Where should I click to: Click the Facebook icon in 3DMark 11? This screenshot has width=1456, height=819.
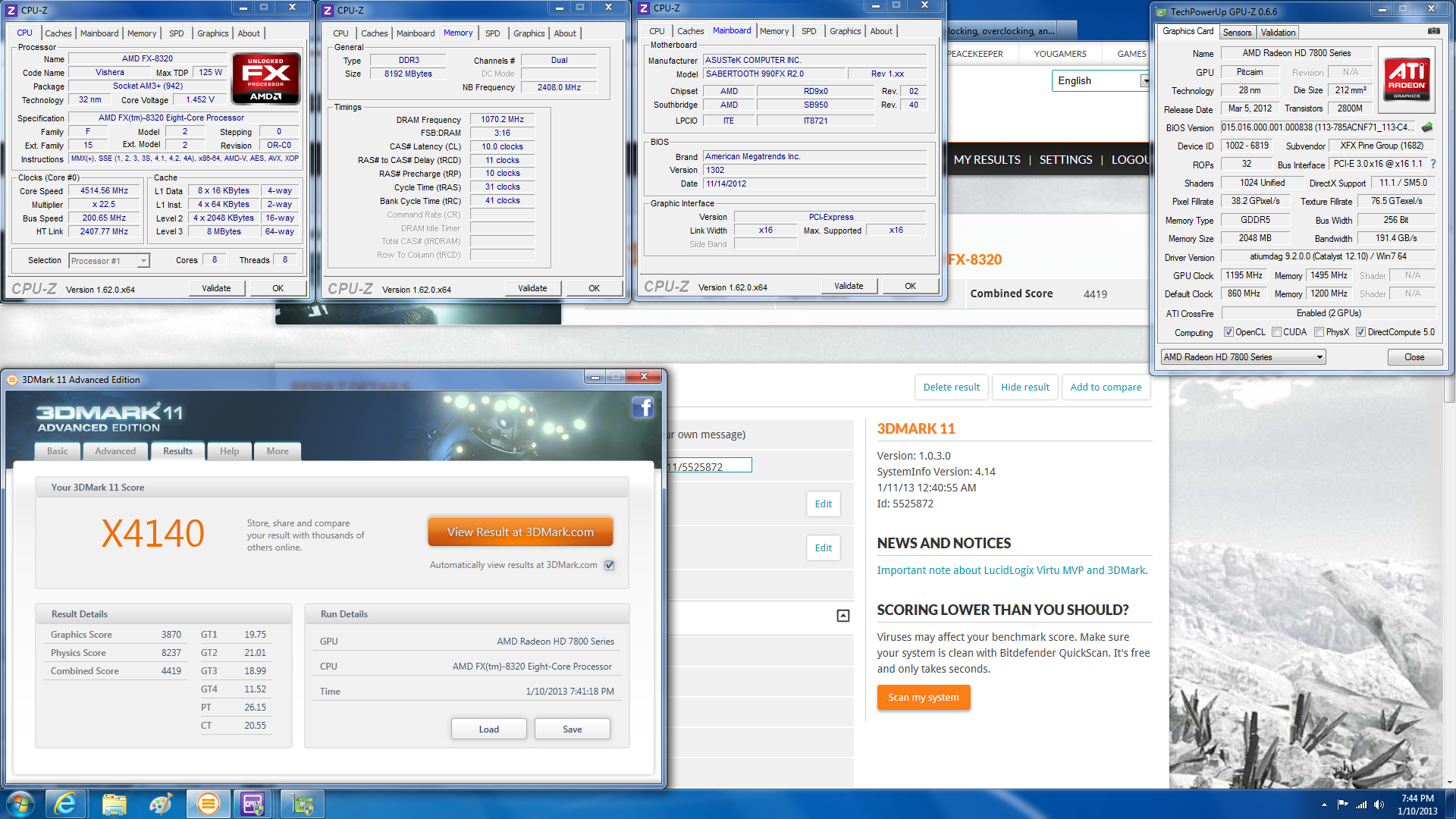tap(643, 407)
